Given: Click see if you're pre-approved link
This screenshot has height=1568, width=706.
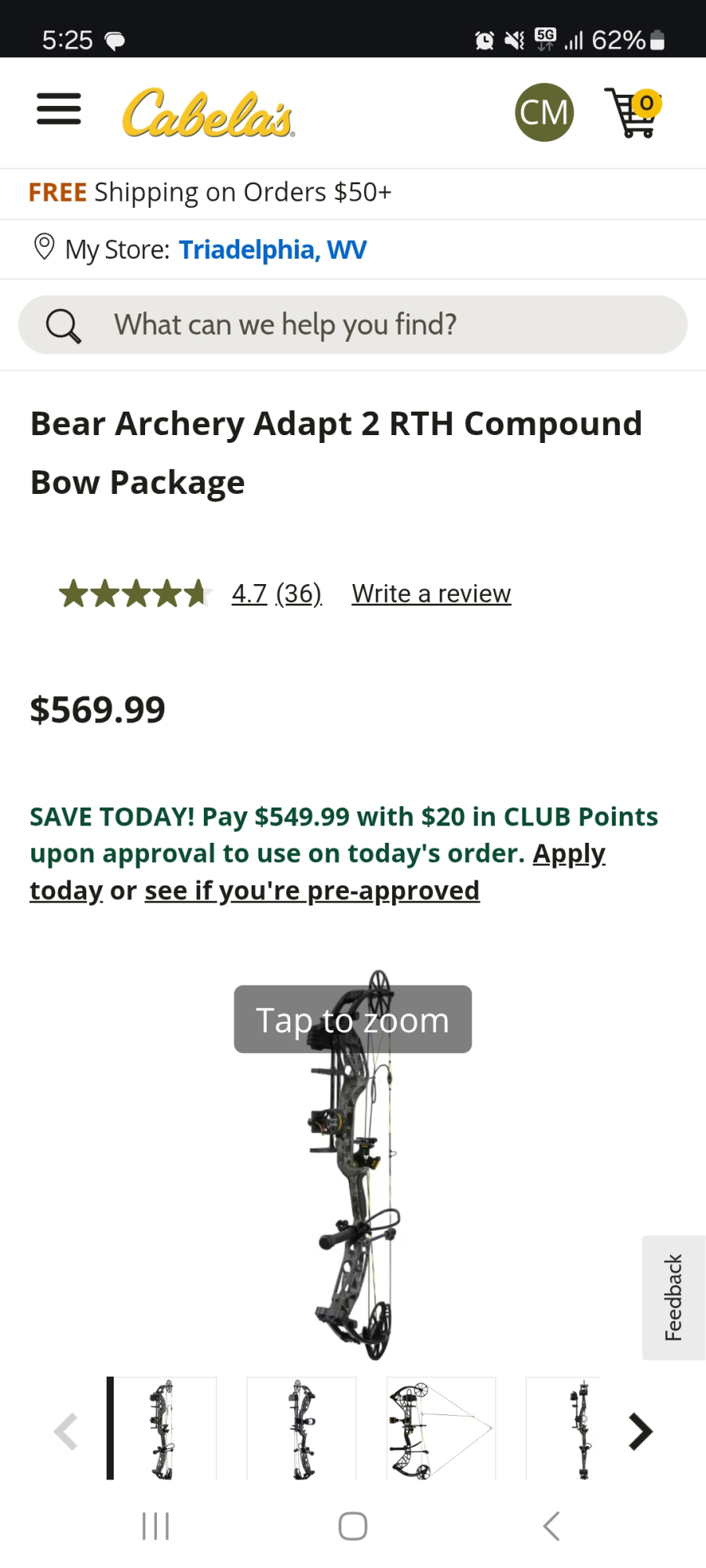Looking at the screenshot, I should pyautogui.click(x=311, y=891).
